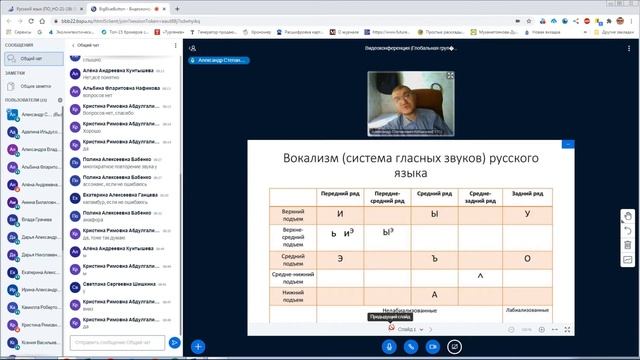Screen dimensions: 640x360
Task: Open Общие заметки shared notes
Action: point(34,86)
